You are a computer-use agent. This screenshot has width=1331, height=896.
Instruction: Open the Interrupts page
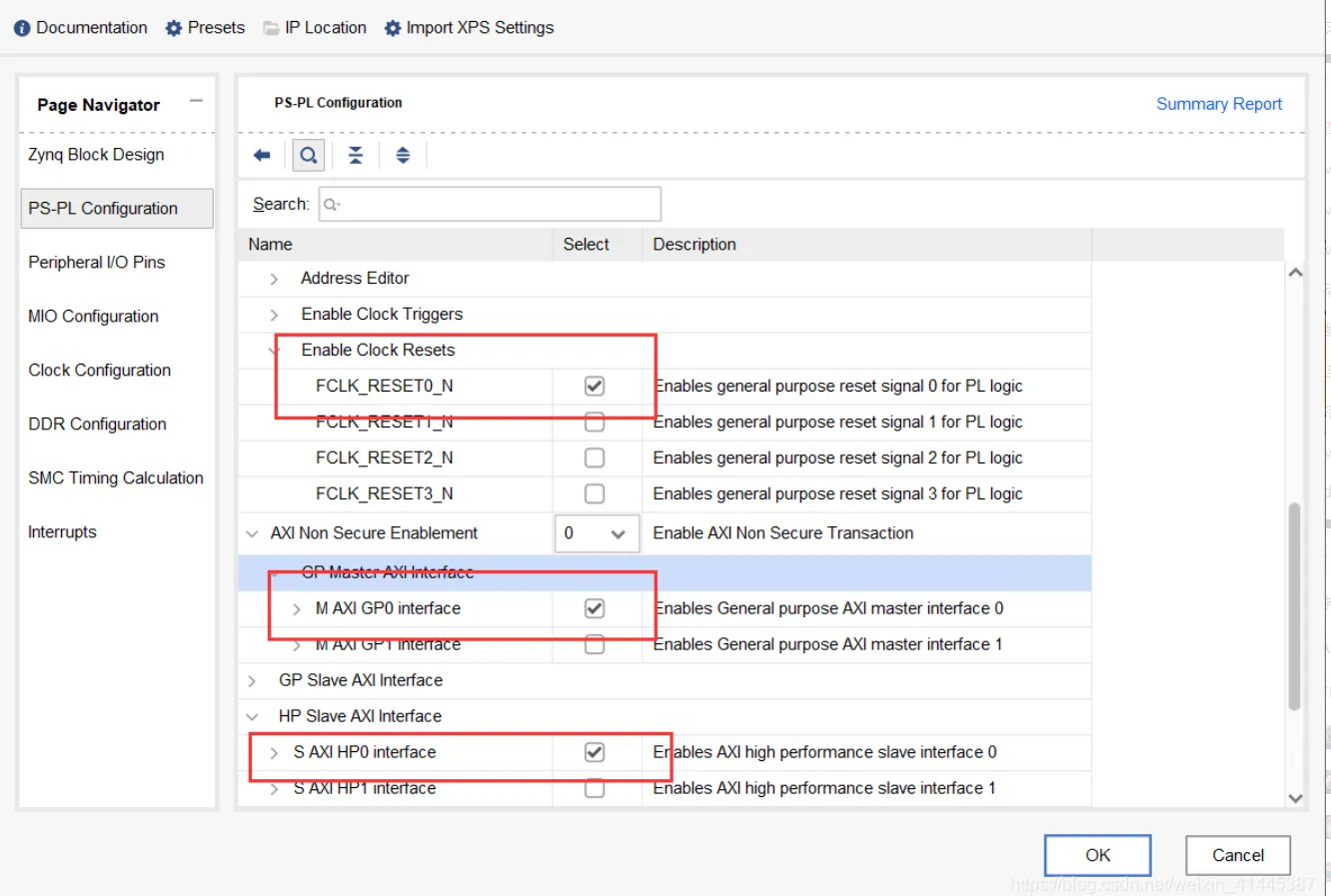[62, 532]
